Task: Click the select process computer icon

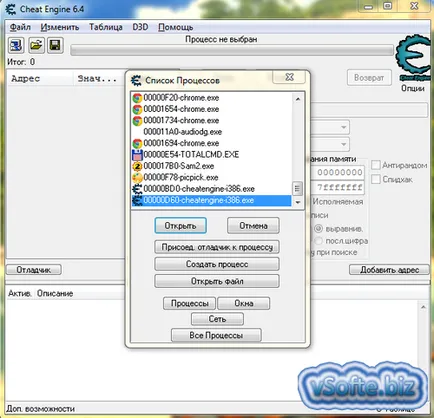Action: pos(16,45)
